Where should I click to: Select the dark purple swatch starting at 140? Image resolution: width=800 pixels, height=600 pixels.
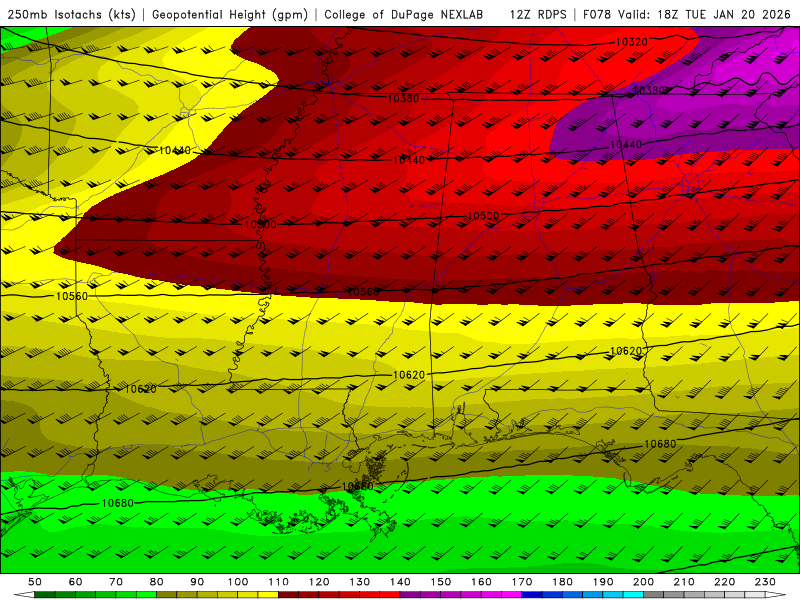[x=410, y=595]
